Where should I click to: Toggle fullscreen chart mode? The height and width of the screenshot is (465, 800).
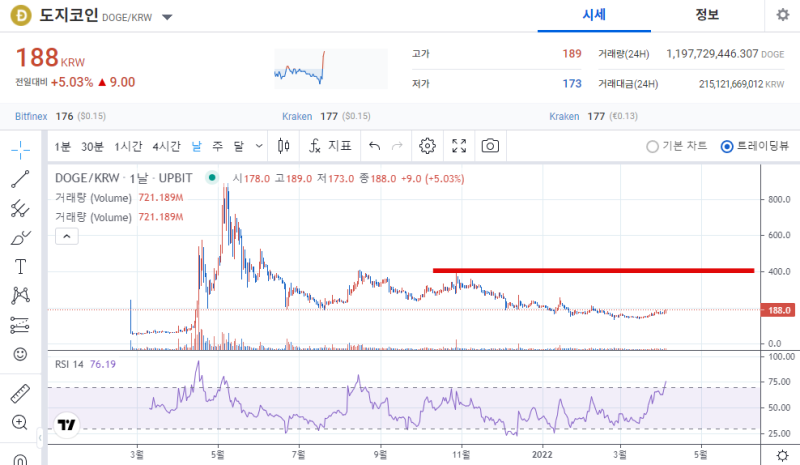tap(459, 146)
